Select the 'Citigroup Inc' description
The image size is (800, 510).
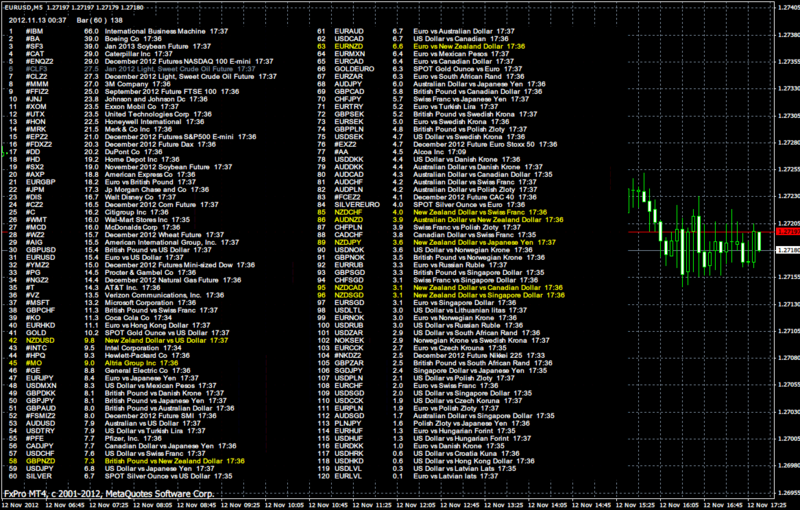[126, 212]
